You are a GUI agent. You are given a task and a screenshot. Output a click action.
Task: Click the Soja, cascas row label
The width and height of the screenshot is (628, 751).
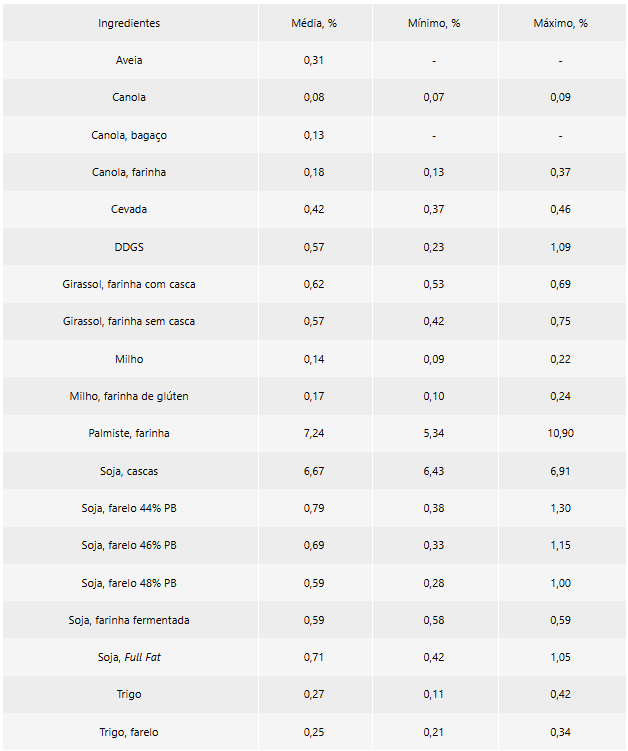pyautogui.click(x=129, y=471)
